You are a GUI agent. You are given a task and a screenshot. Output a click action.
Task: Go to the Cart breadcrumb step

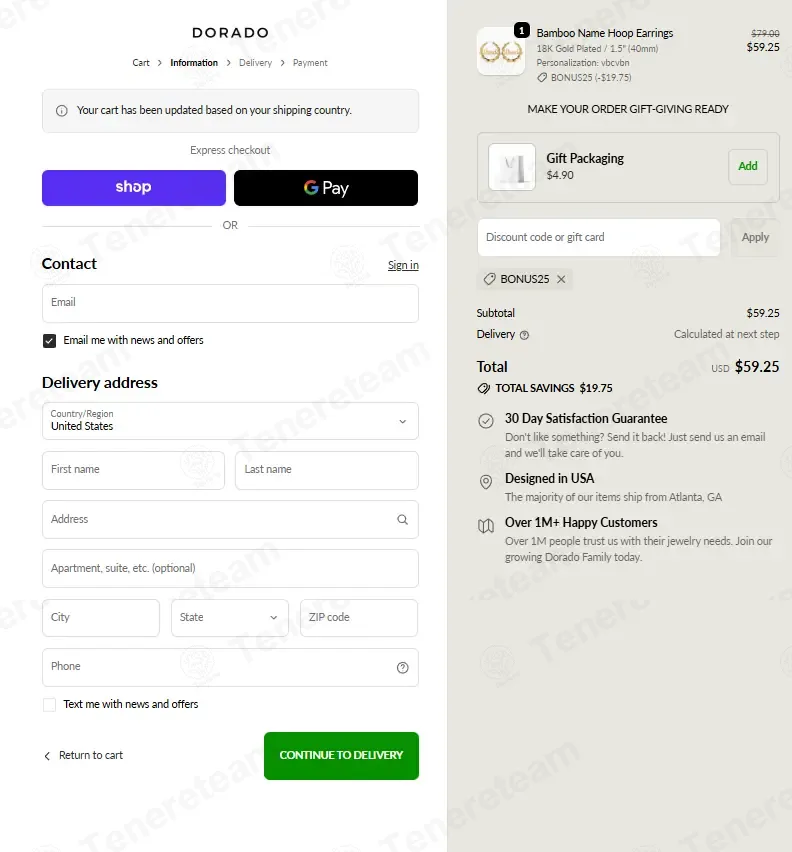pos(141,63)
